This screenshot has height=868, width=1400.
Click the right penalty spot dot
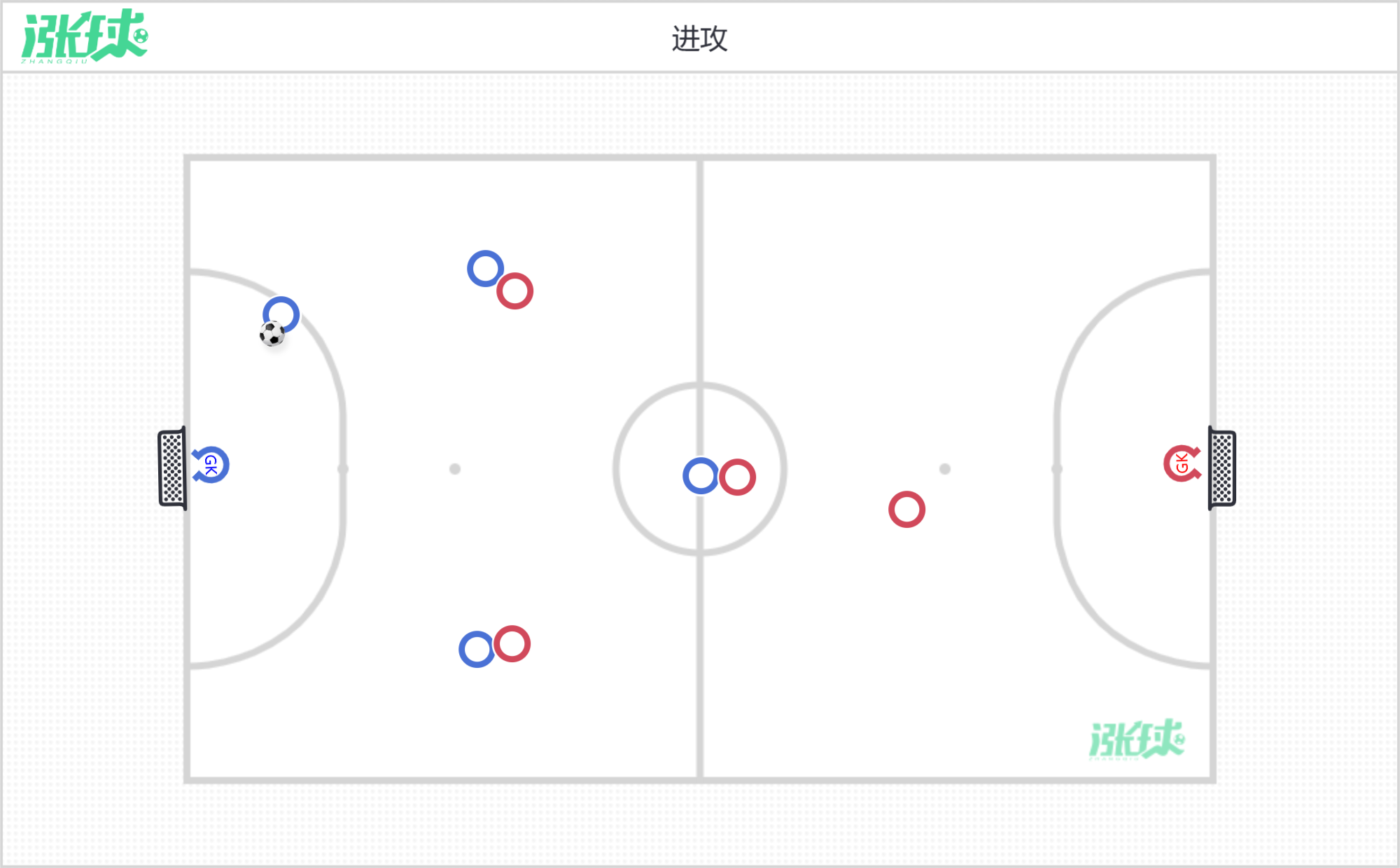point(945,469)
